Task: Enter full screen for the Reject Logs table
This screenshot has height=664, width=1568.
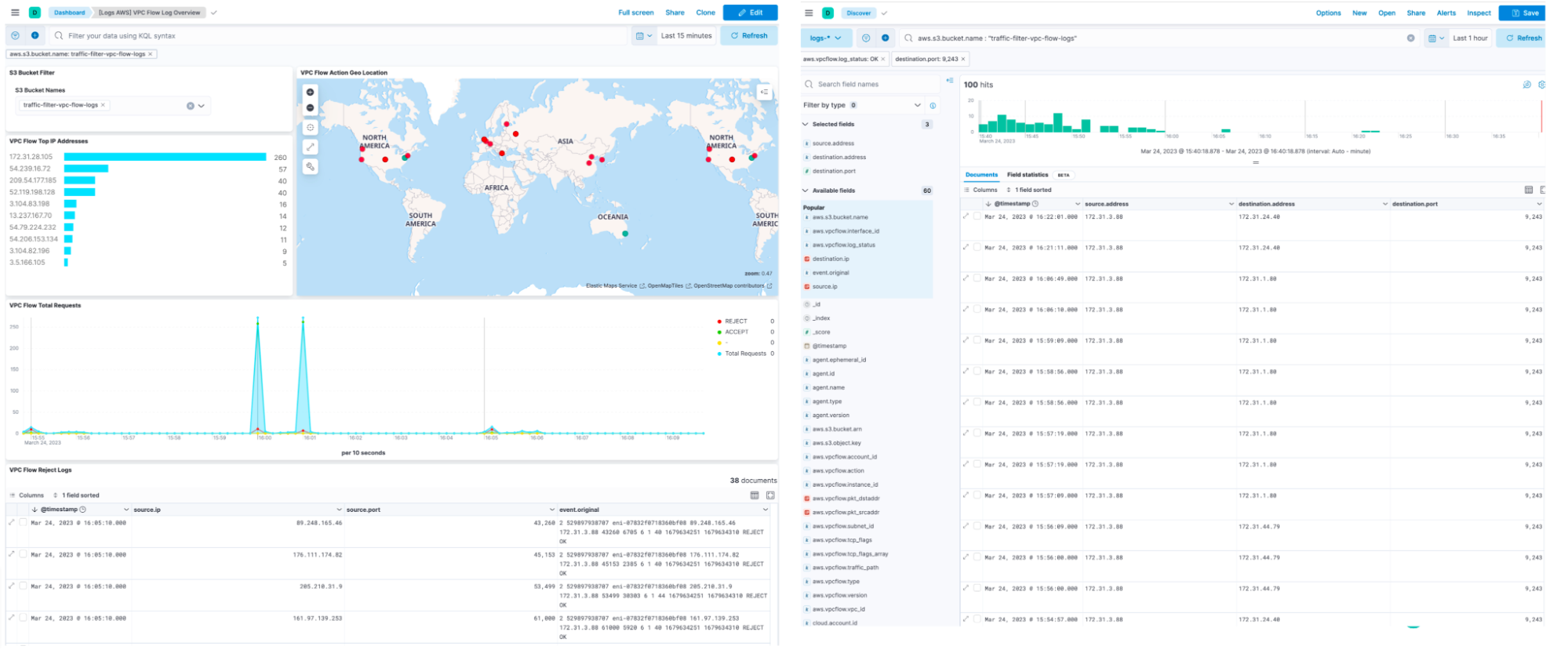Action: coord(770,495)
